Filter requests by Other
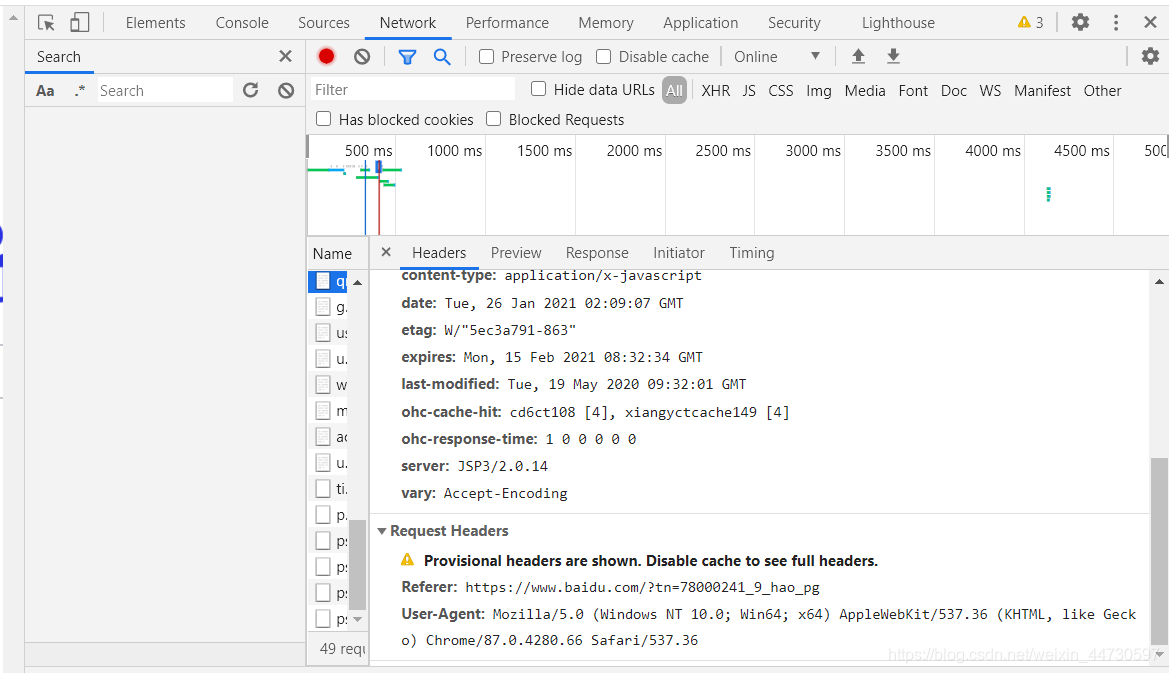 (x=1102, y=91)
